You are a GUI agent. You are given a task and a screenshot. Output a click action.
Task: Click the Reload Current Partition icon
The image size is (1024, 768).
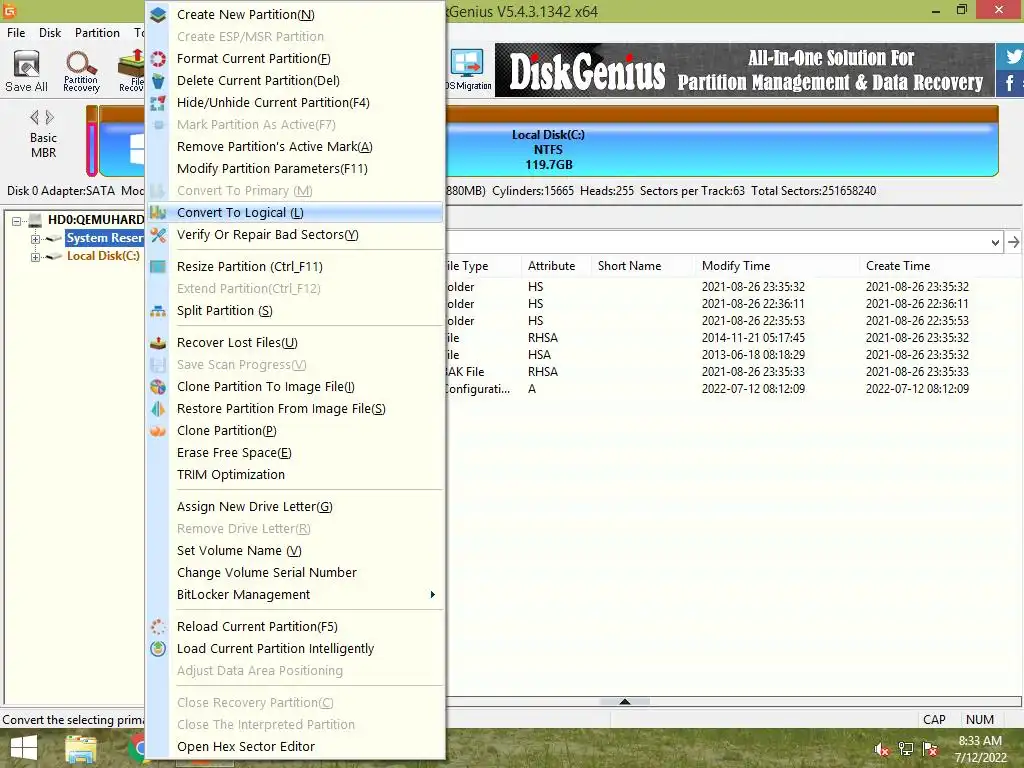158,627
